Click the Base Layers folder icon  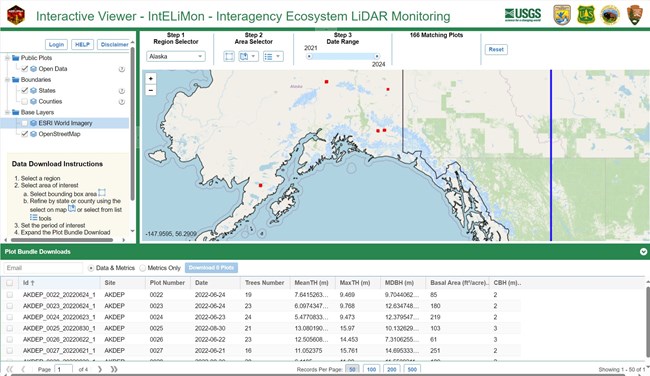tap(16, 112)
